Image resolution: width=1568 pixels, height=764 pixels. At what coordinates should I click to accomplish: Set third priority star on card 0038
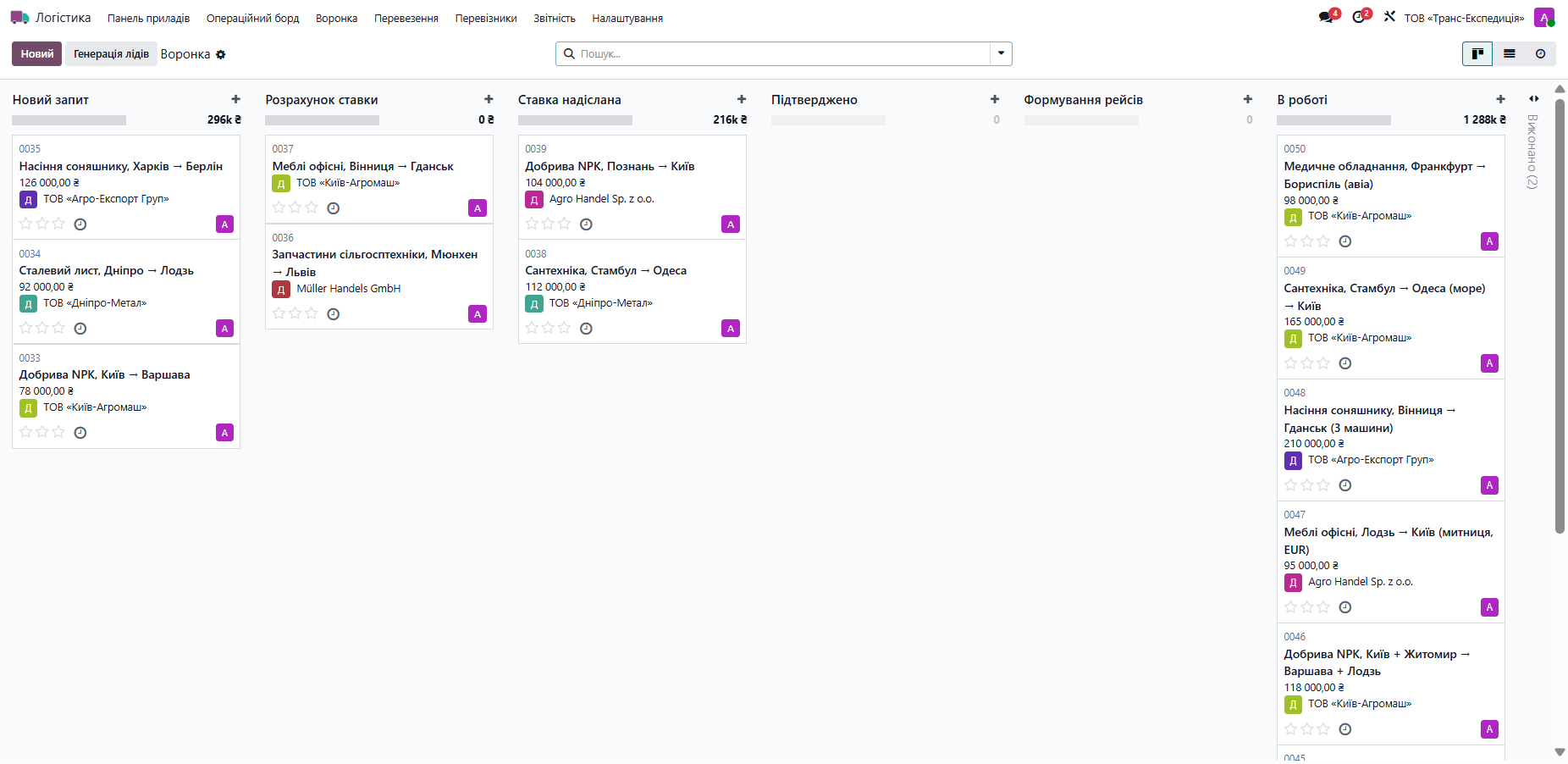564,328
